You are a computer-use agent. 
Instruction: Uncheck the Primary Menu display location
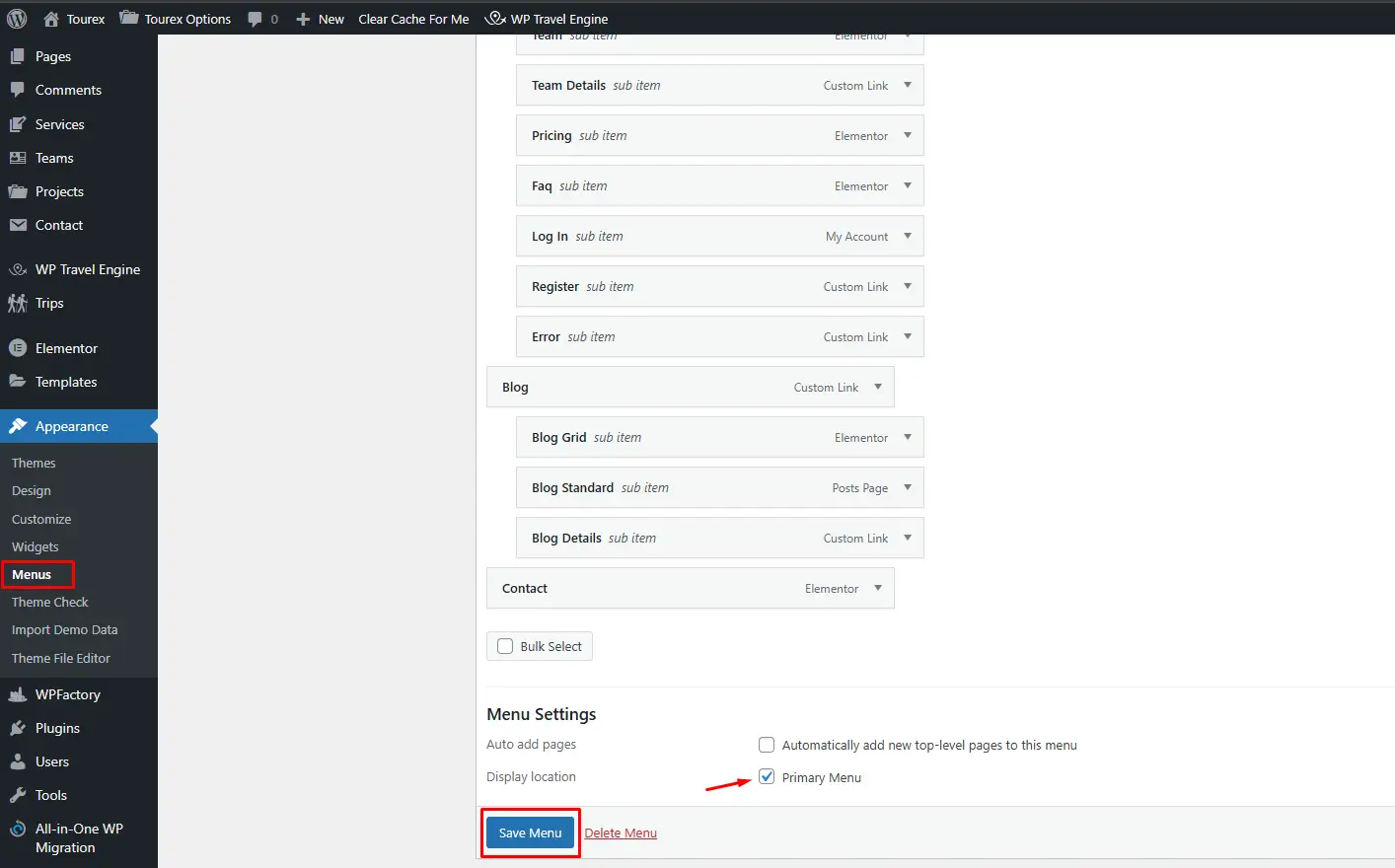tap(767, 777)
